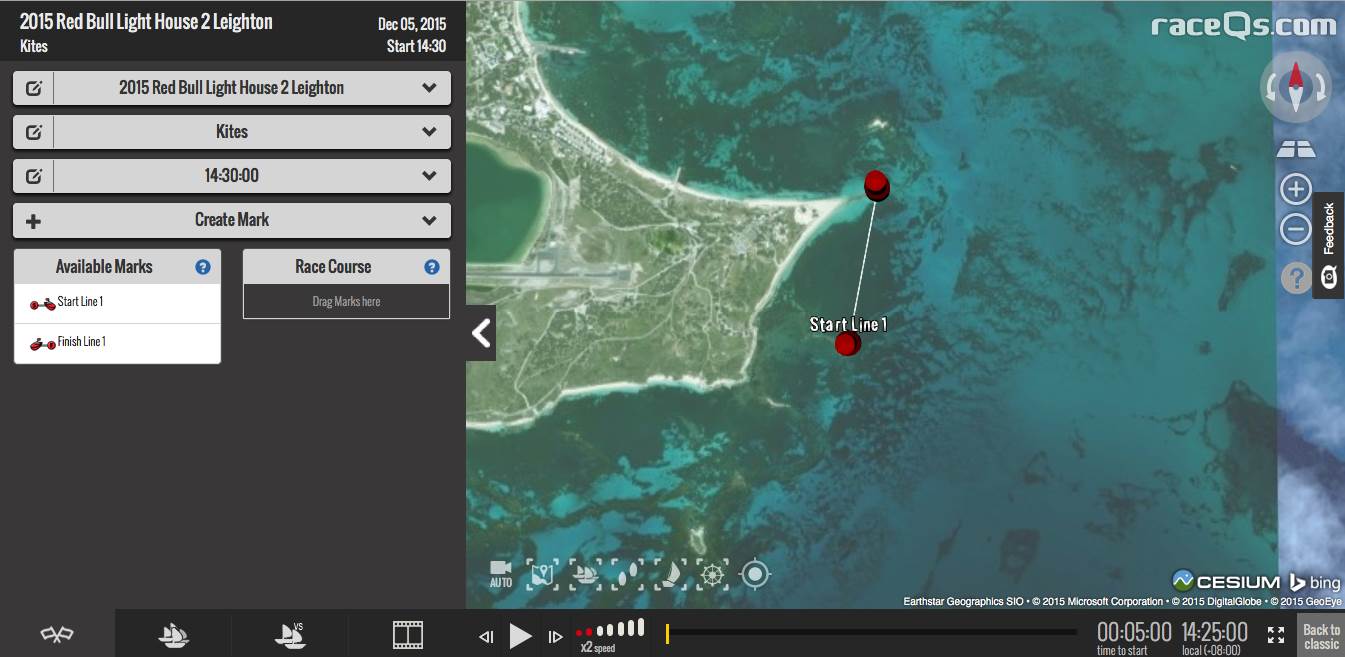
Task: Click the map frame view icon
Action: (x=541, y=574)
